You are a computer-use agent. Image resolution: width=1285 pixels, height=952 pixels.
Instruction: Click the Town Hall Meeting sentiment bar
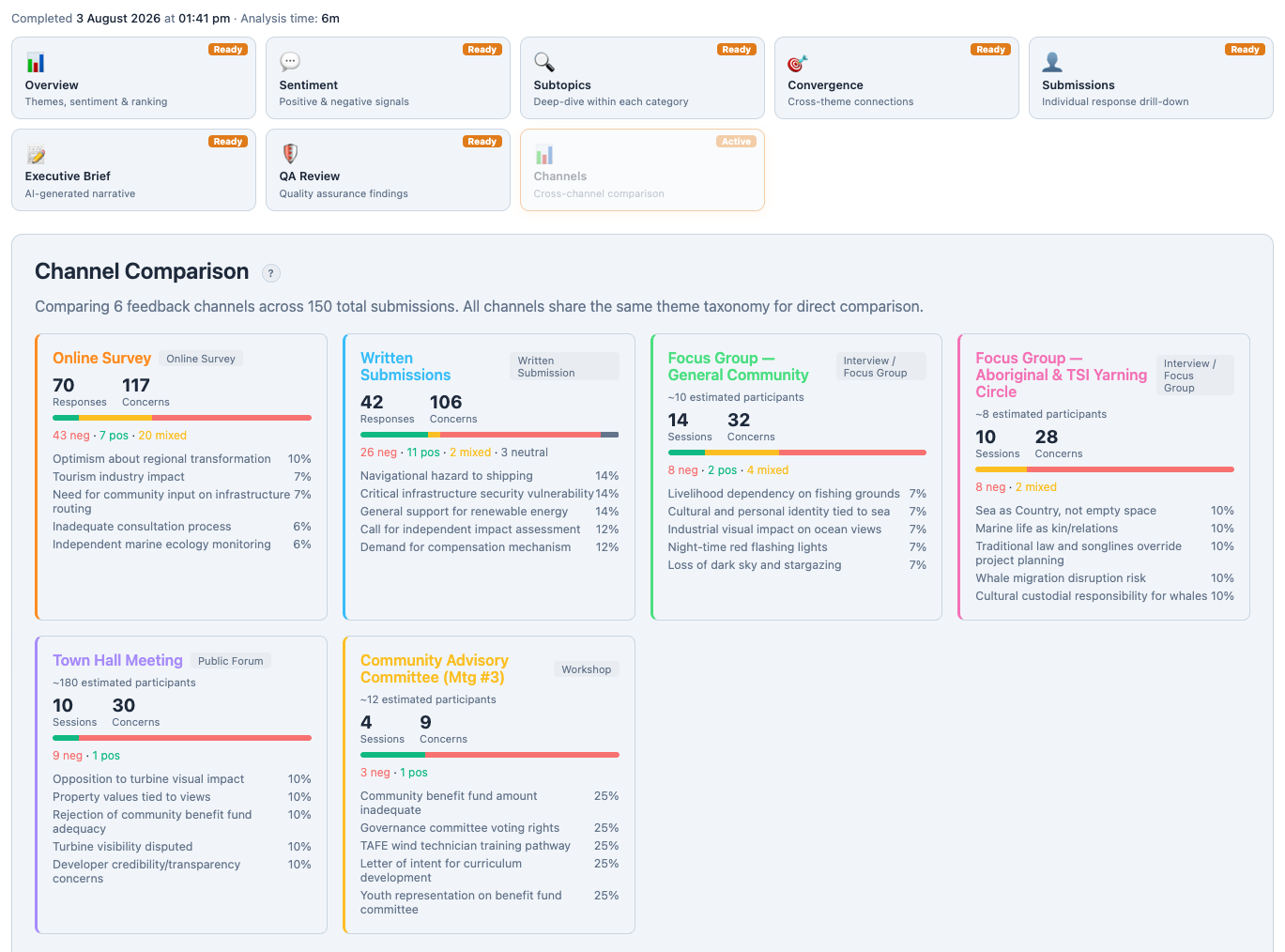[x=182, y=738]
